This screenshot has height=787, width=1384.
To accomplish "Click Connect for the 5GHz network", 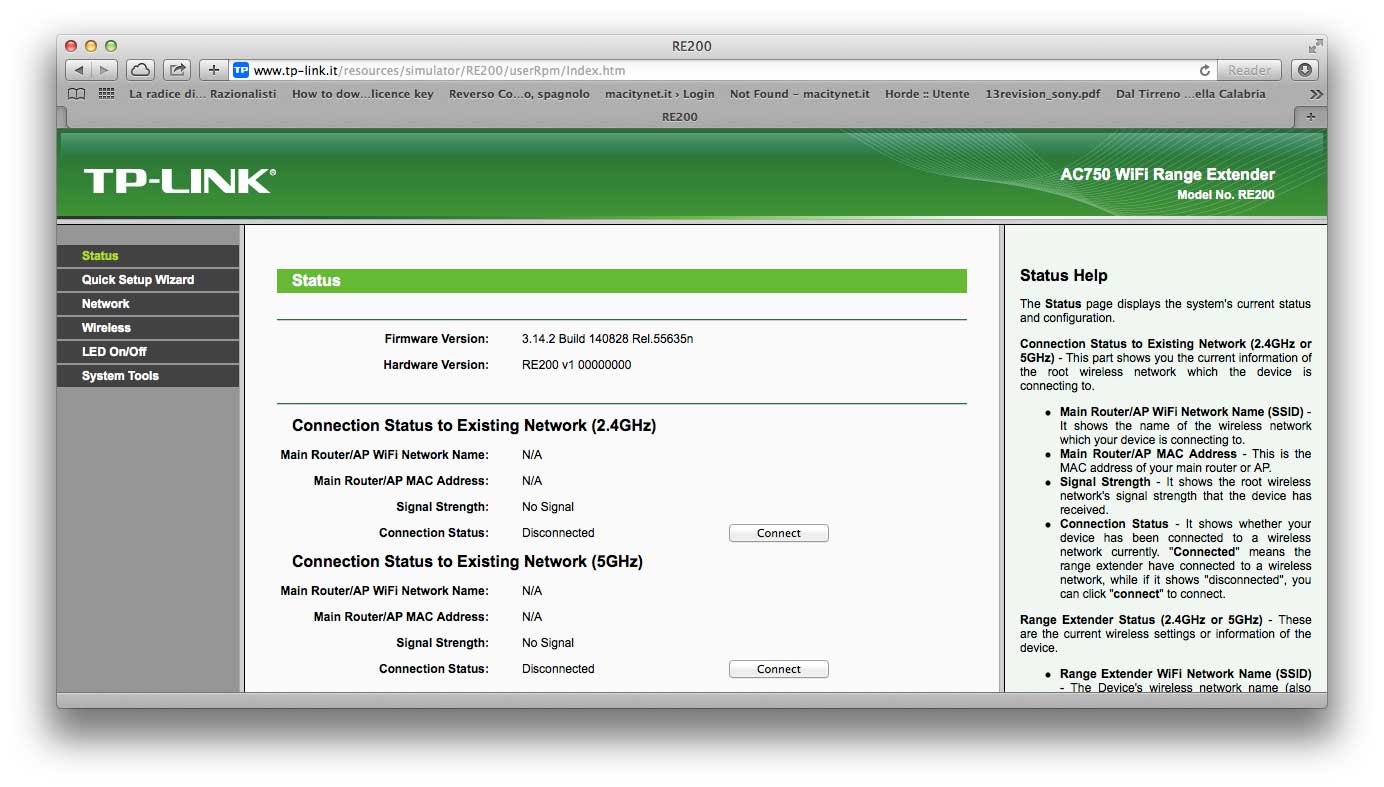I will 778,669.
